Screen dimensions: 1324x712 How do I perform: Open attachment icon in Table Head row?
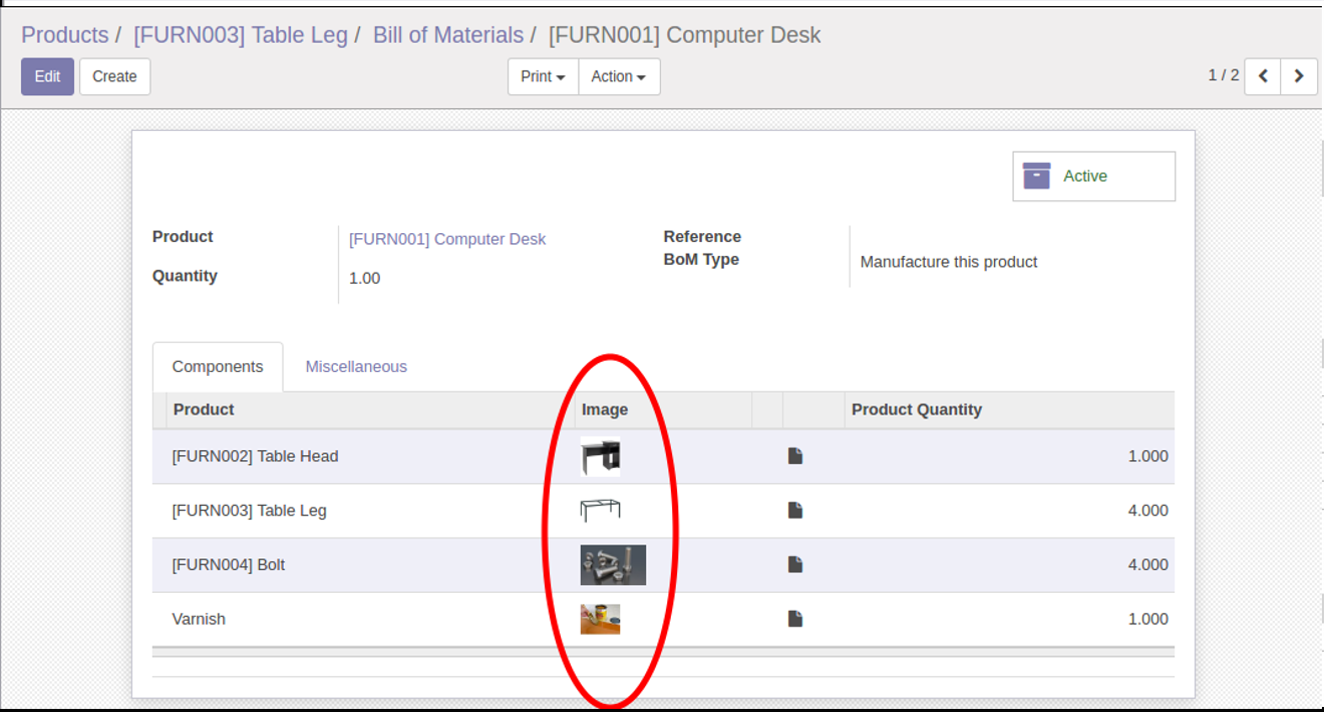(795, 456)
